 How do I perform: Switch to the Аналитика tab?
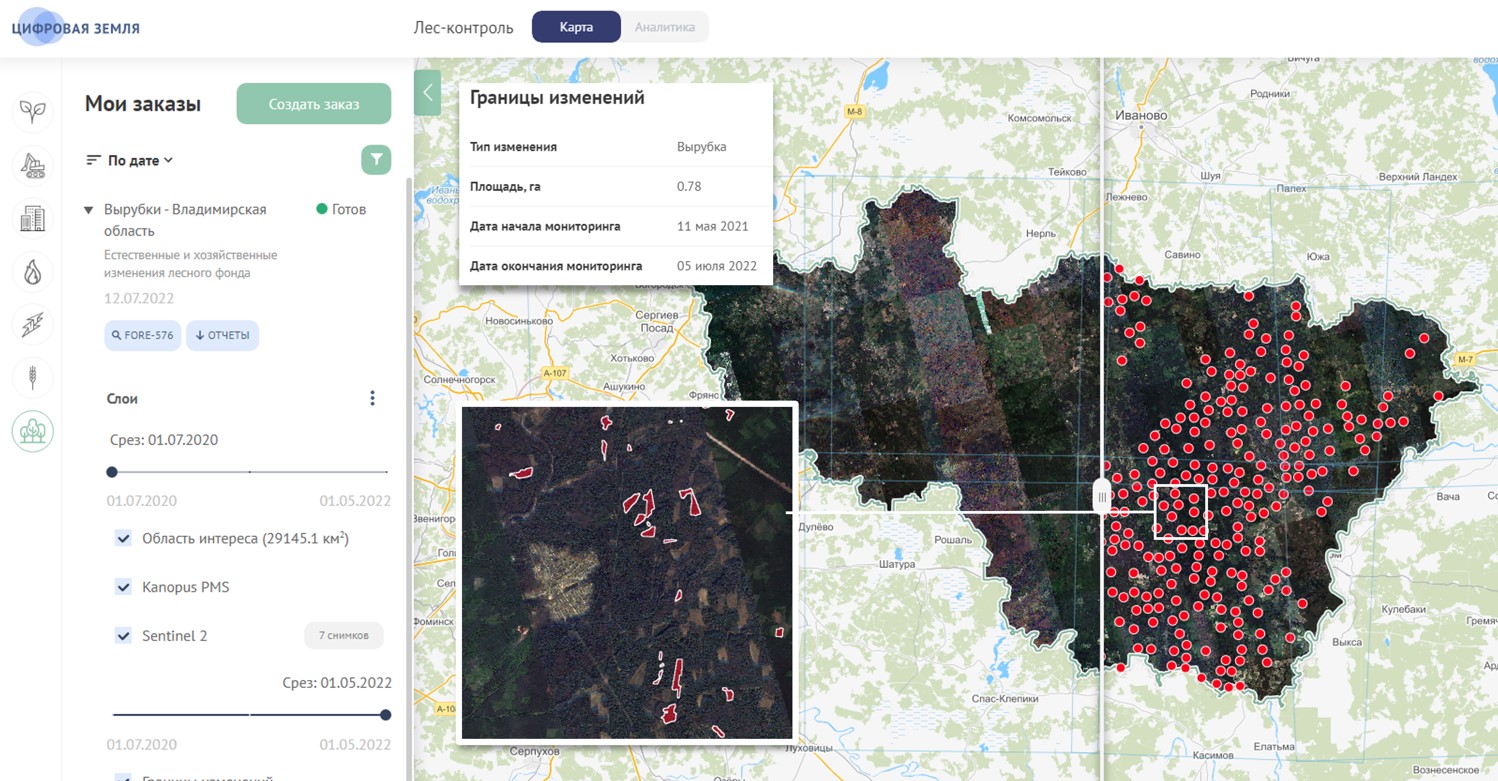pos(664,27)
